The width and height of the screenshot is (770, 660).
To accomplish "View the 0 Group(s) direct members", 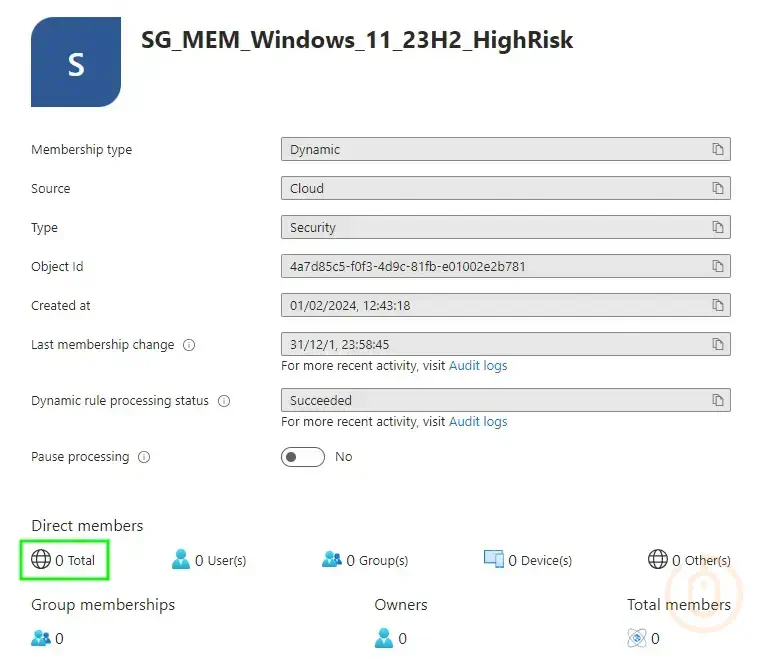I will [365, 560].
